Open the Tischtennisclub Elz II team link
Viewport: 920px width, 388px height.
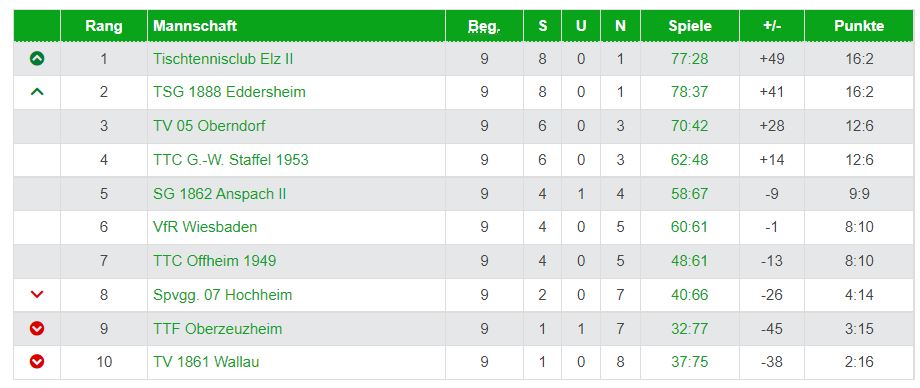coord(223,59)
